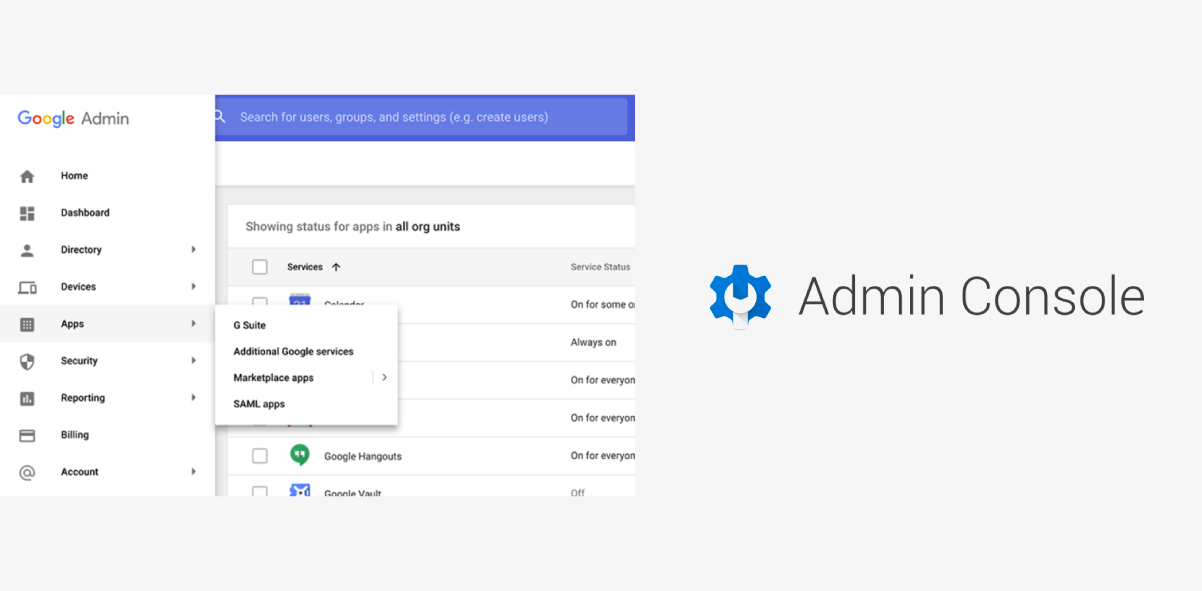Click the Google Vault app icon
The image size is (1202, 591).
point(300,491)
